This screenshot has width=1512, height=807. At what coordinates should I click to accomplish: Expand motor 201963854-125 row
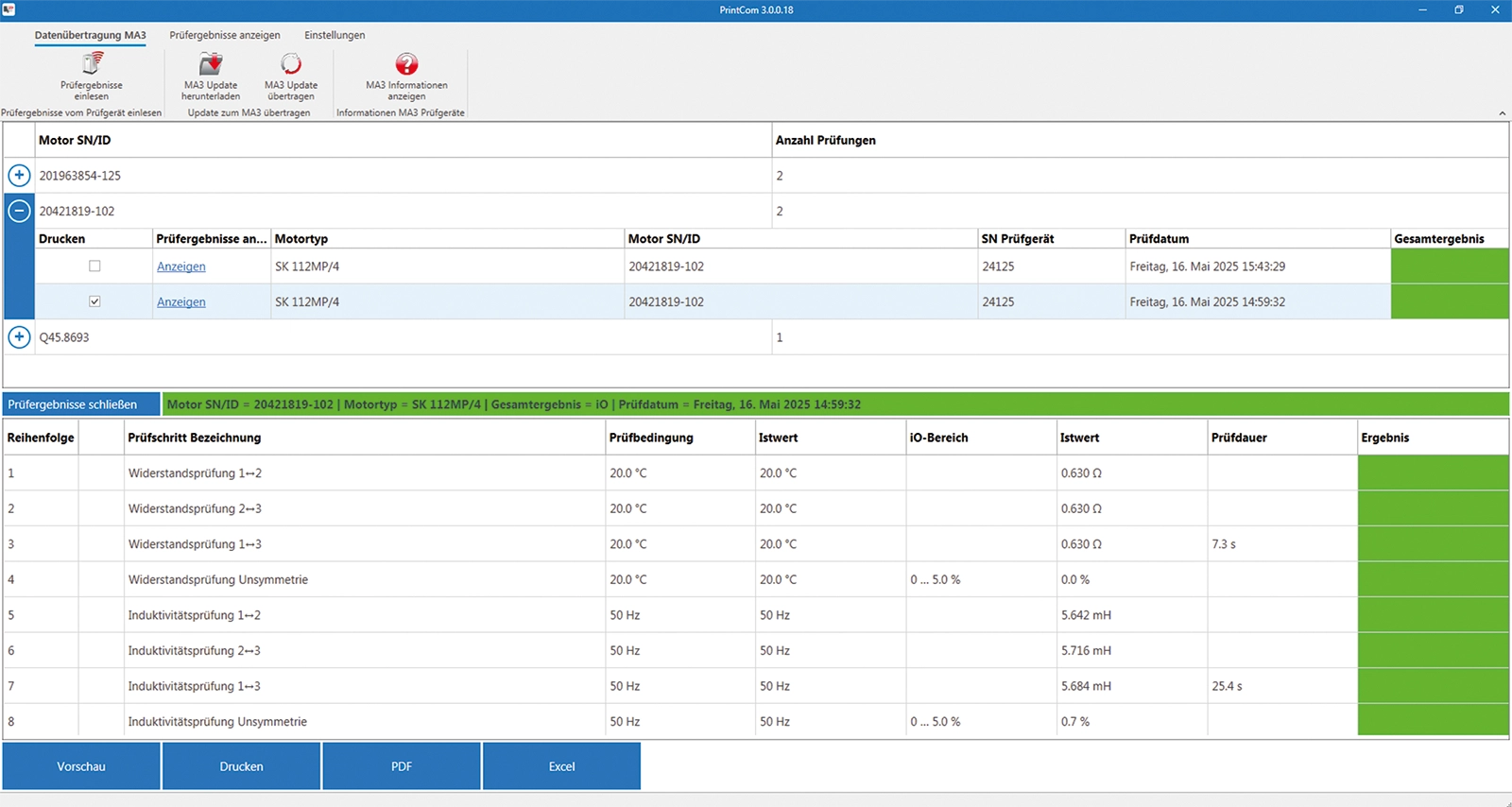[x=19, y=176]
